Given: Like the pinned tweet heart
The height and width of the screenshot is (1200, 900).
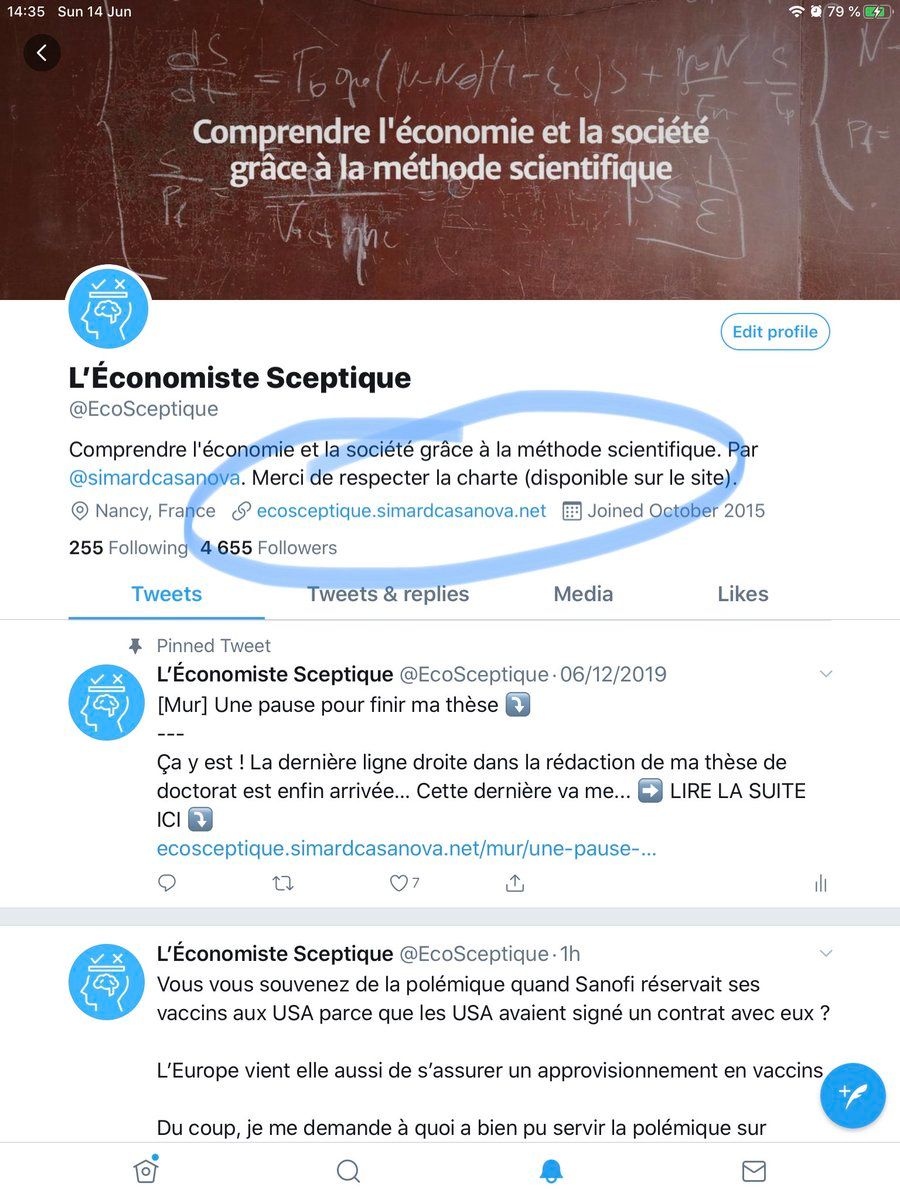Looking at the screenshot, I should pyautogui.click(x=399, y=883).
